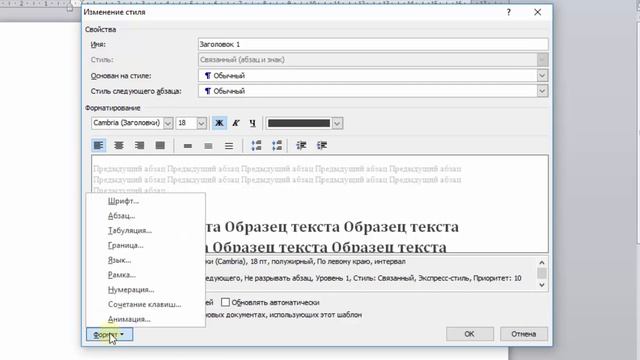The image size is (640, 360).
Task: Set 1.5 line spacing
Action: (x=208, y=145)
